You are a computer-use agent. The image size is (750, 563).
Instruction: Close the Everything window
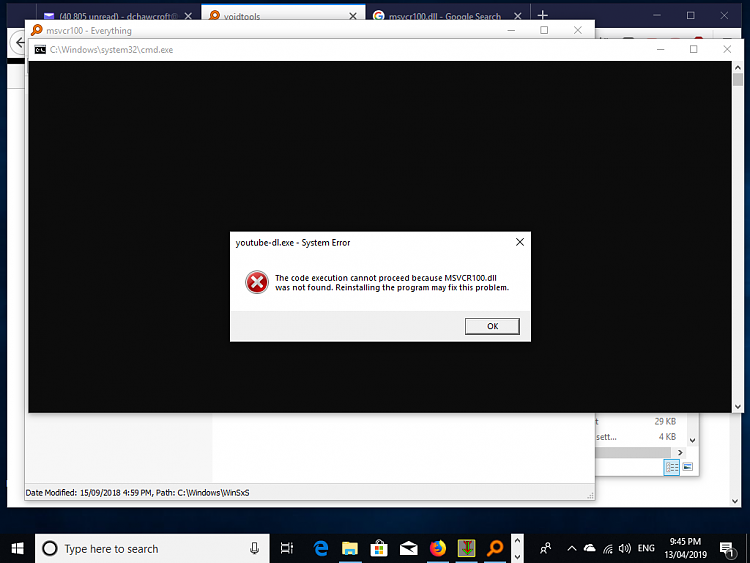pos(578,30)
